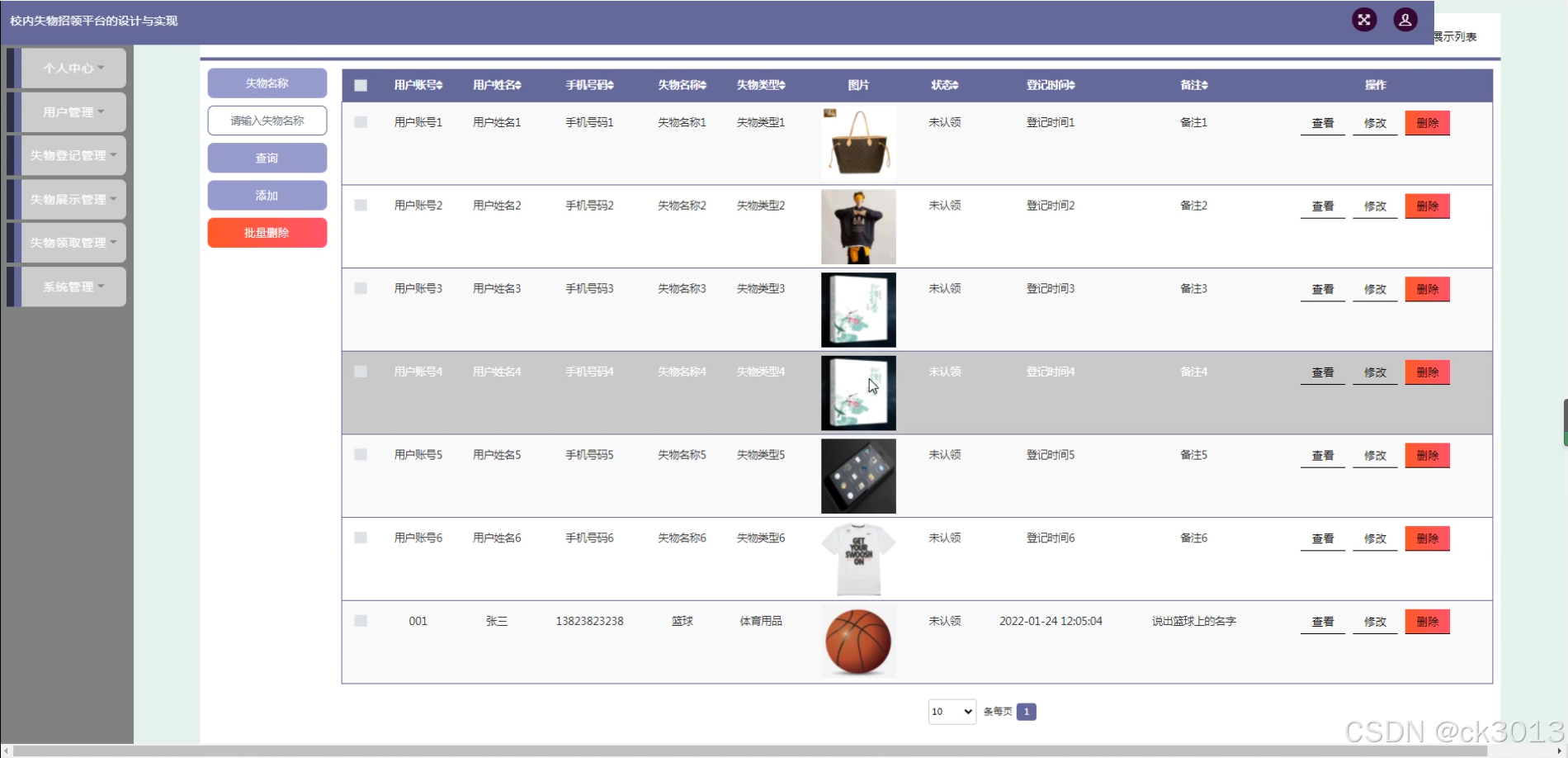
Task: Click 查看 for row 用户账号4
Action: [x=1323, y=372]
